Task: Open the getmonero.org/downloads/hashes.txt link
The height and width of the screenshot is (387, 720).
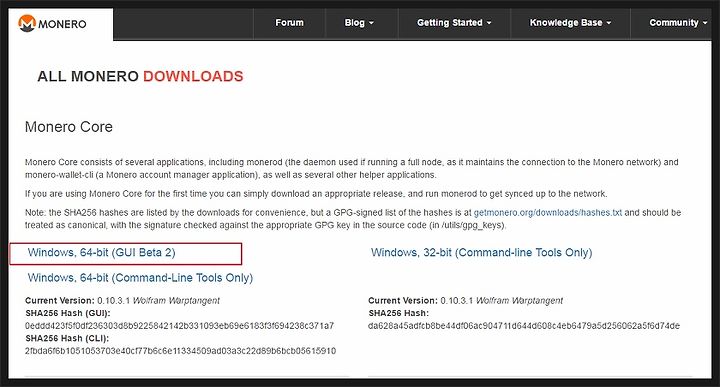Action: tap(548, 213)
